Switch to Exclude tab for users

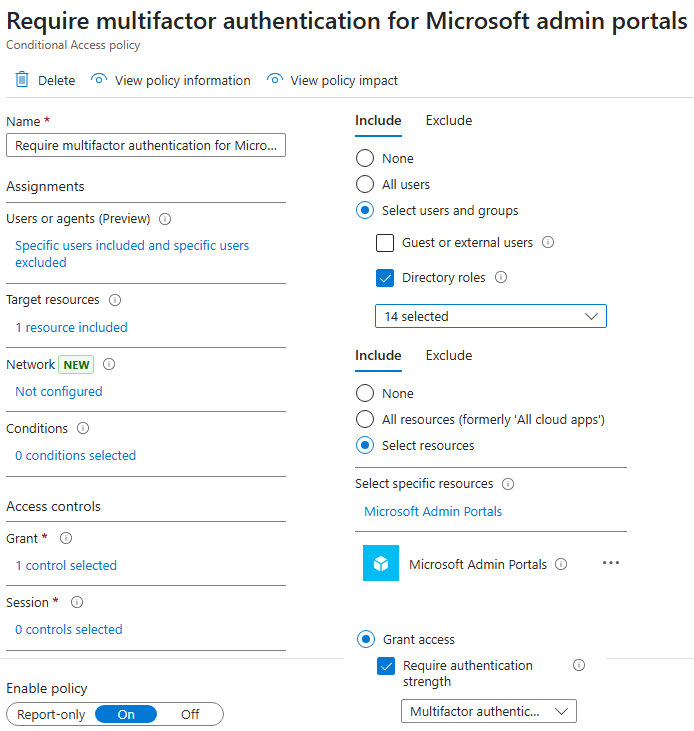(x=448, y=121)
